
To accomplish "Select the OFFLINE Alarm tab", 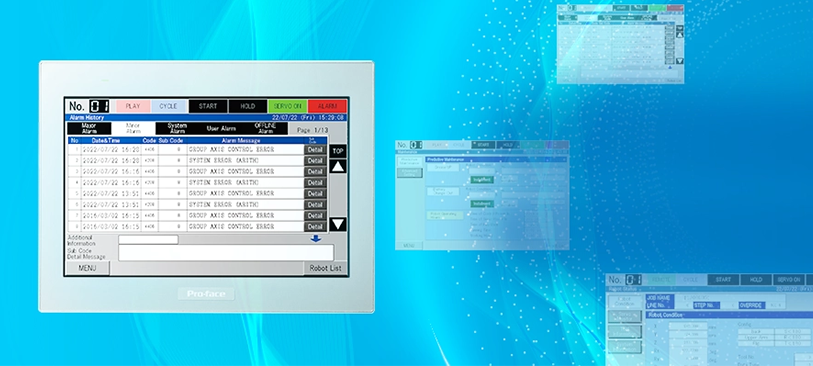I will tap(265, 129).
